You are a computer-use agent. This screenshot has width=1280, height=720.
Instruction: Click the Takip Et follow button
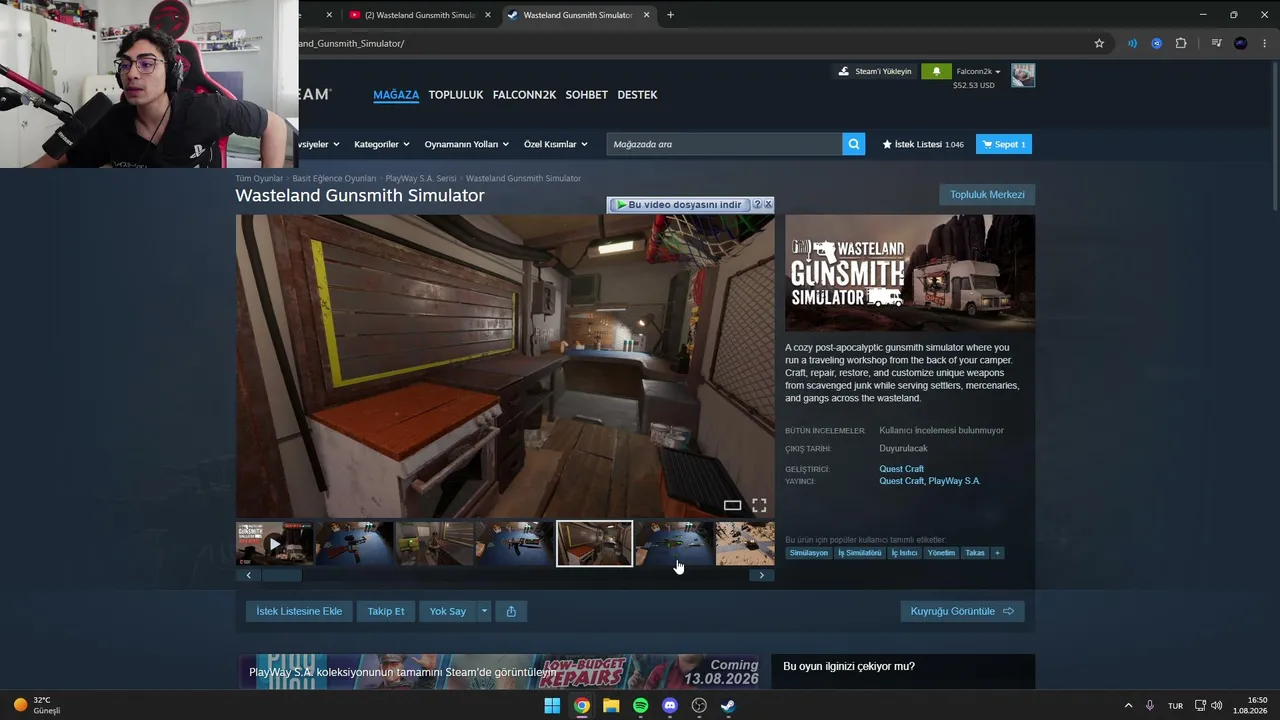tap(386, 611)
